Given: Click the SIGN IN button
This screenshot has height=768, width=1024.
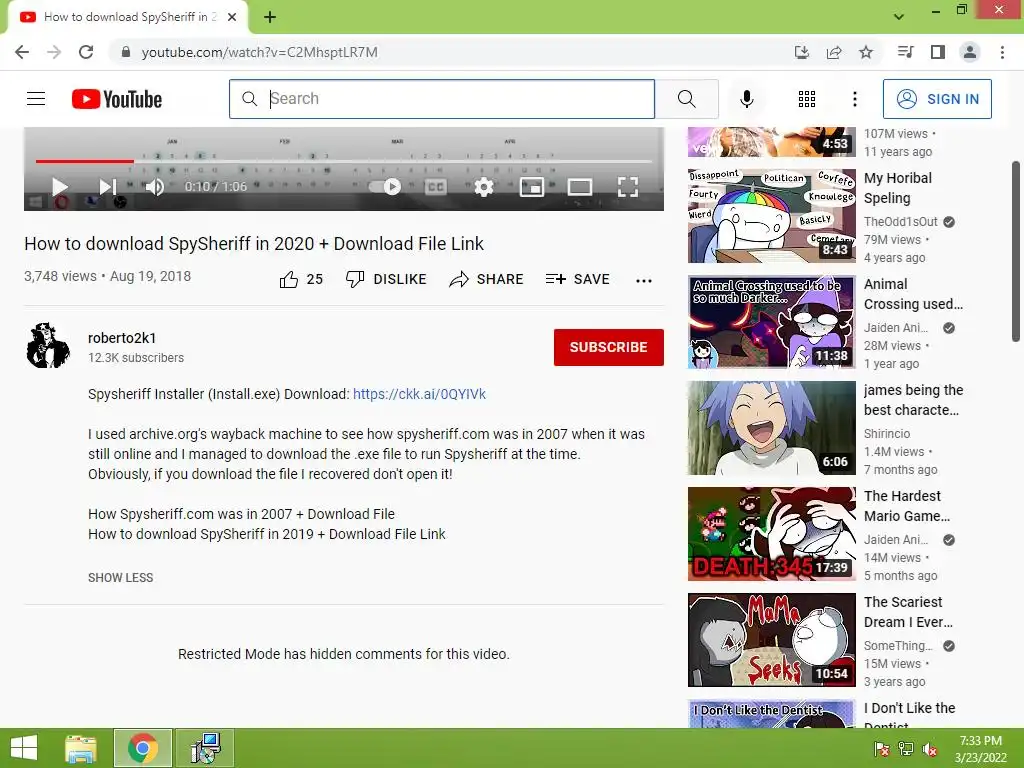Looking at the screenshot, I should coord(937,99).
